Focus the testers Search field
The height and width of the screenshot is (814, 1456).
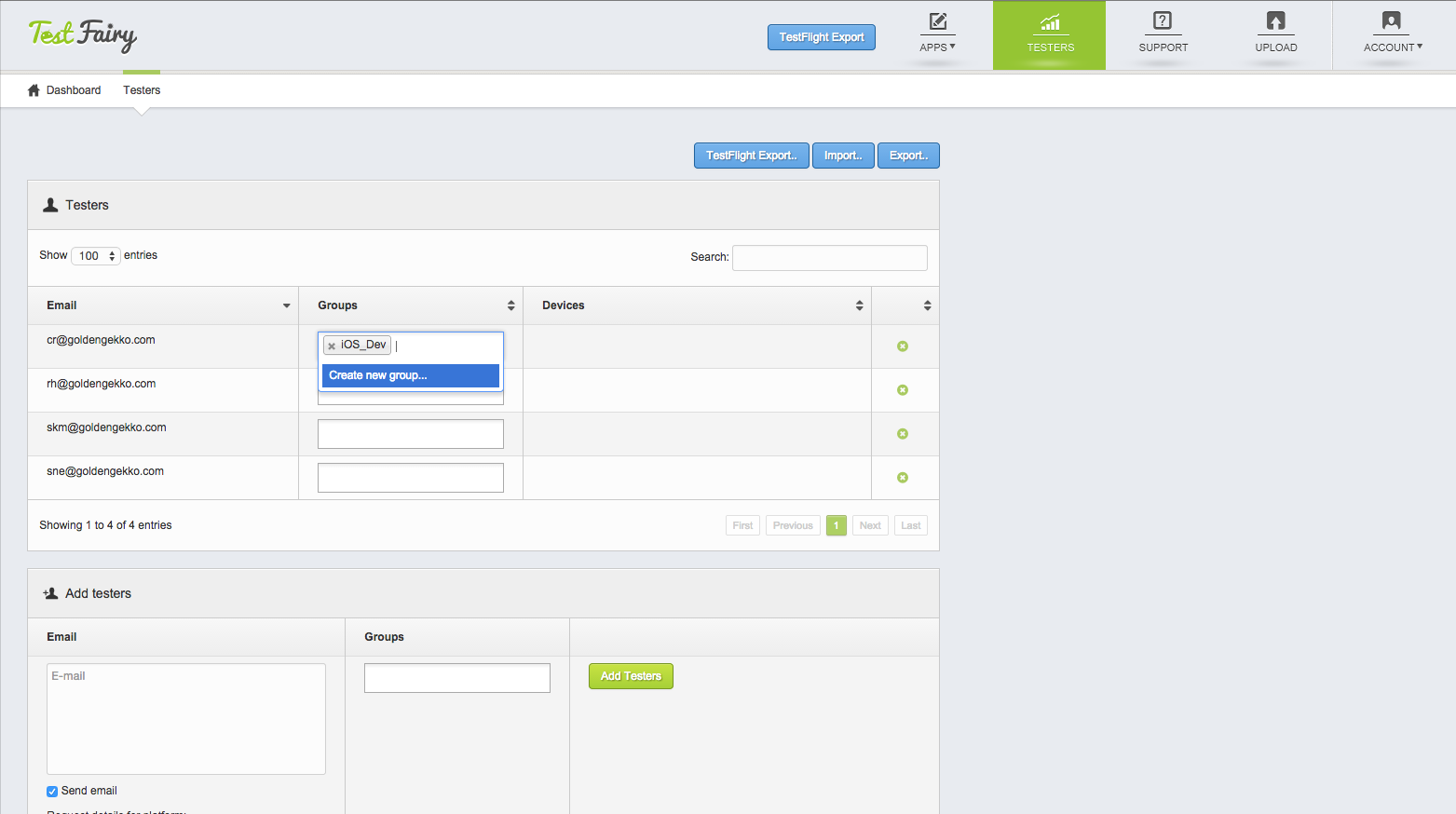coord(830,258)
